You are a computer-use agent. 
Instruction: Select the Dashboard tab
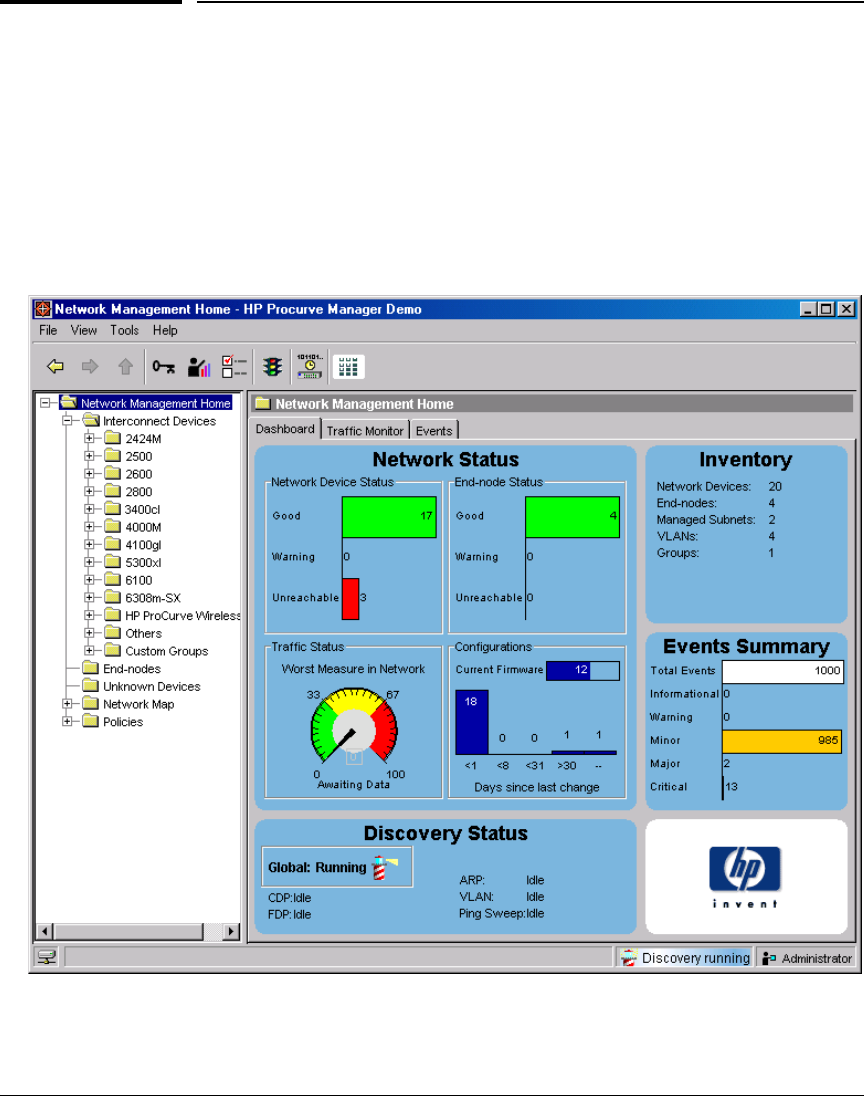285,428
